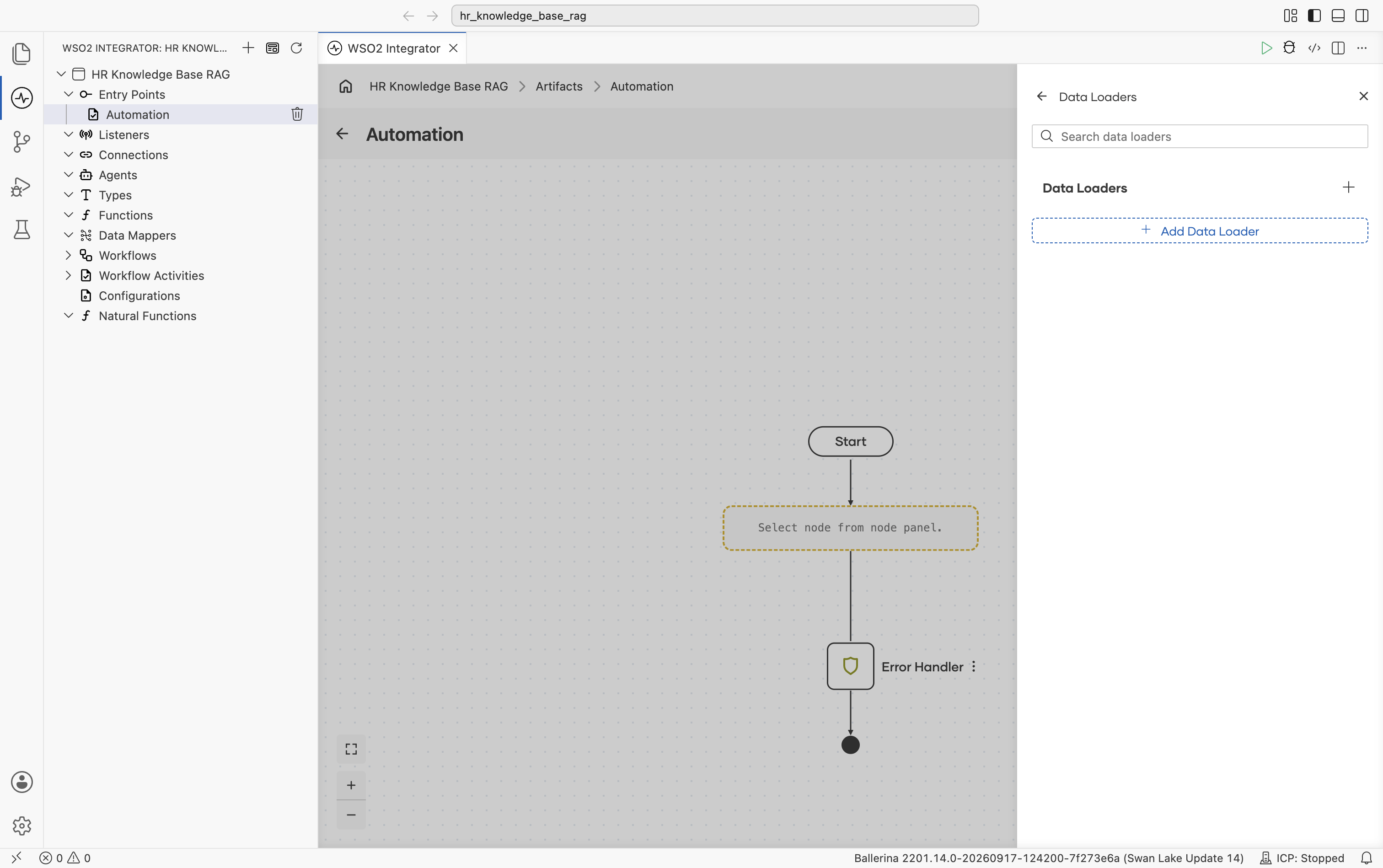Open the Accounts icon in activity bar

click(x=22, y=782)
